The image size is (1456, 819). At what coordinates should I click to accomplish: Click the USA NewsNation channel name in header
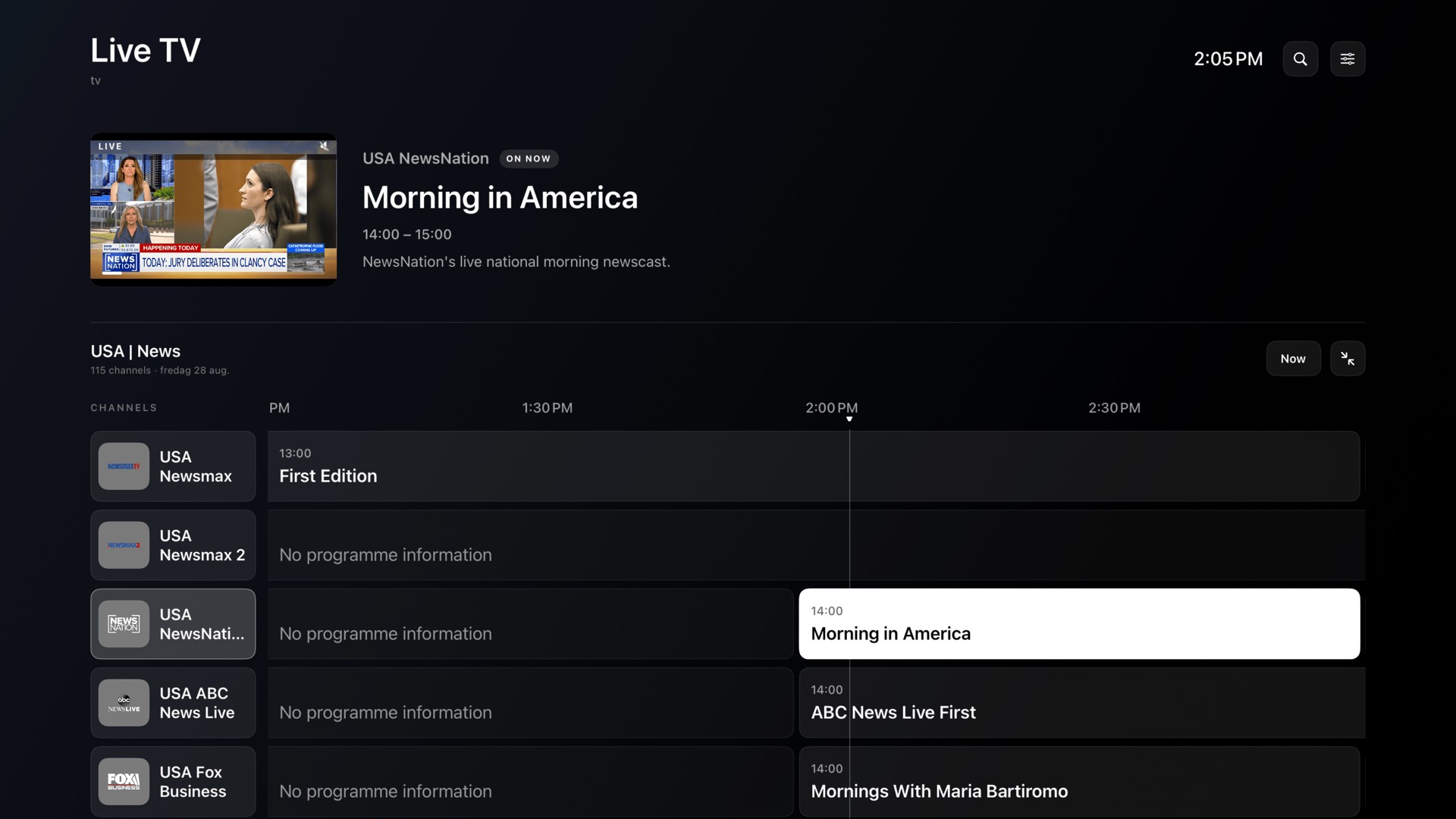[425, 158]
